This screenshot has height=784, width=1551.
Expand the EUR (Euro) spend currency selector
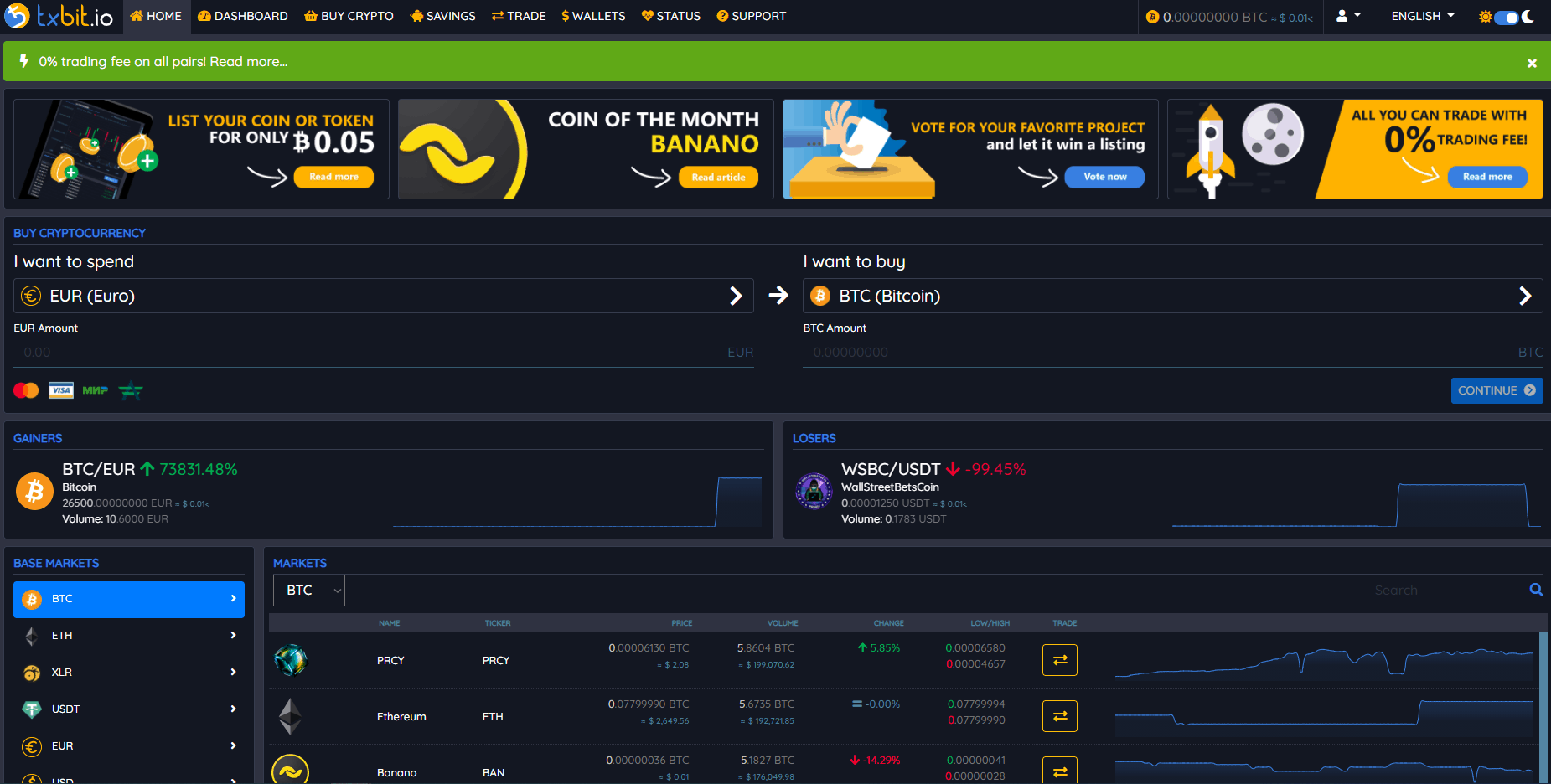click(x=384, y=296)
